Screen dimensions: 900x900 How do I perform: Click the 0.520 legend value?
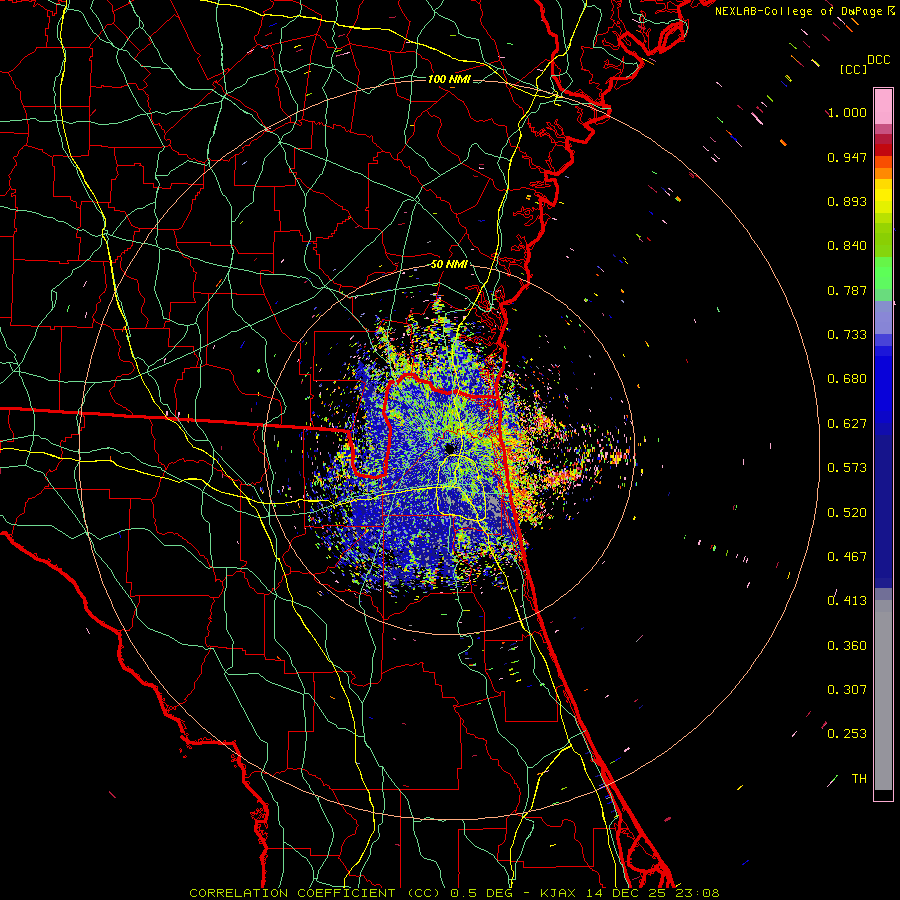(x=847, y=513)
